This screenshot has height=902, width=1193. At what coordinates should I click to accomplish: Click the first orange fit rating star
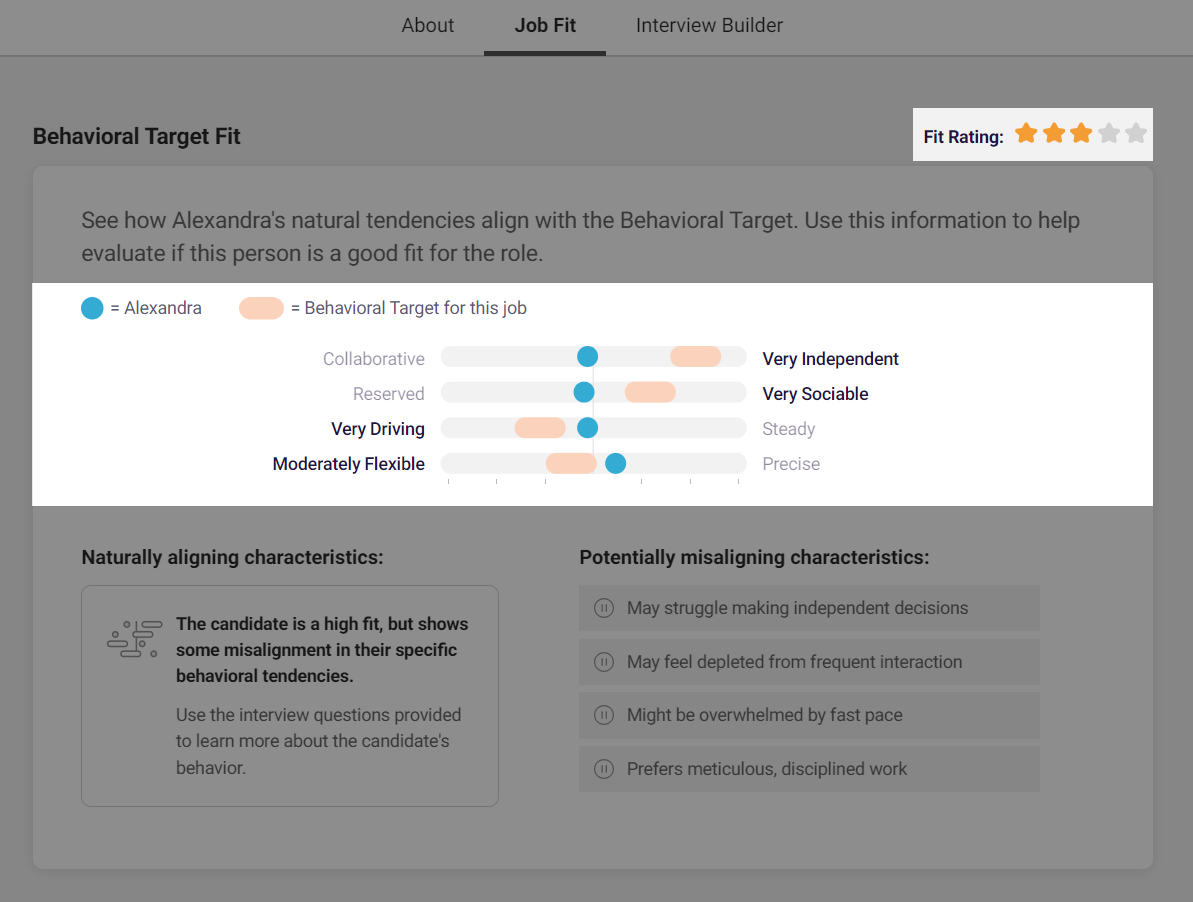click(1026, 134)
